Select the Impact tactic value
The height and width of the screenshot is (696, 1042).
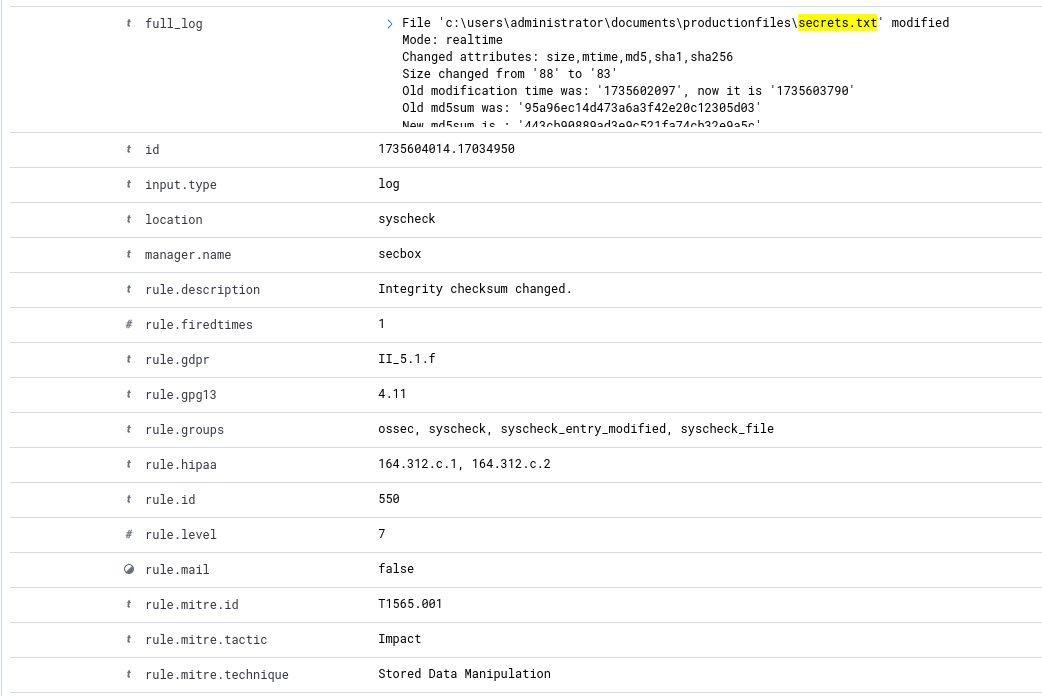(x=399, y=638)
